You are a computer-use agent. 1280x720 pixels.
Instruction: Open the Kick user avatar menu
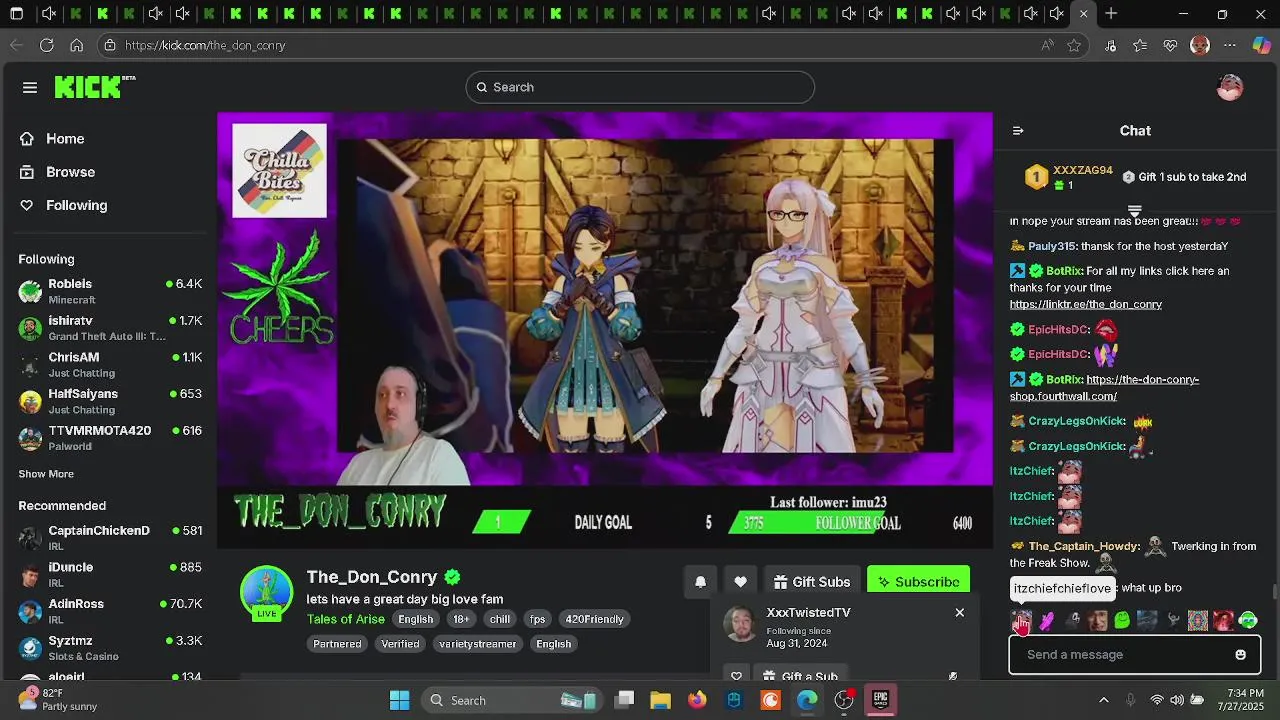(1230, 87)
